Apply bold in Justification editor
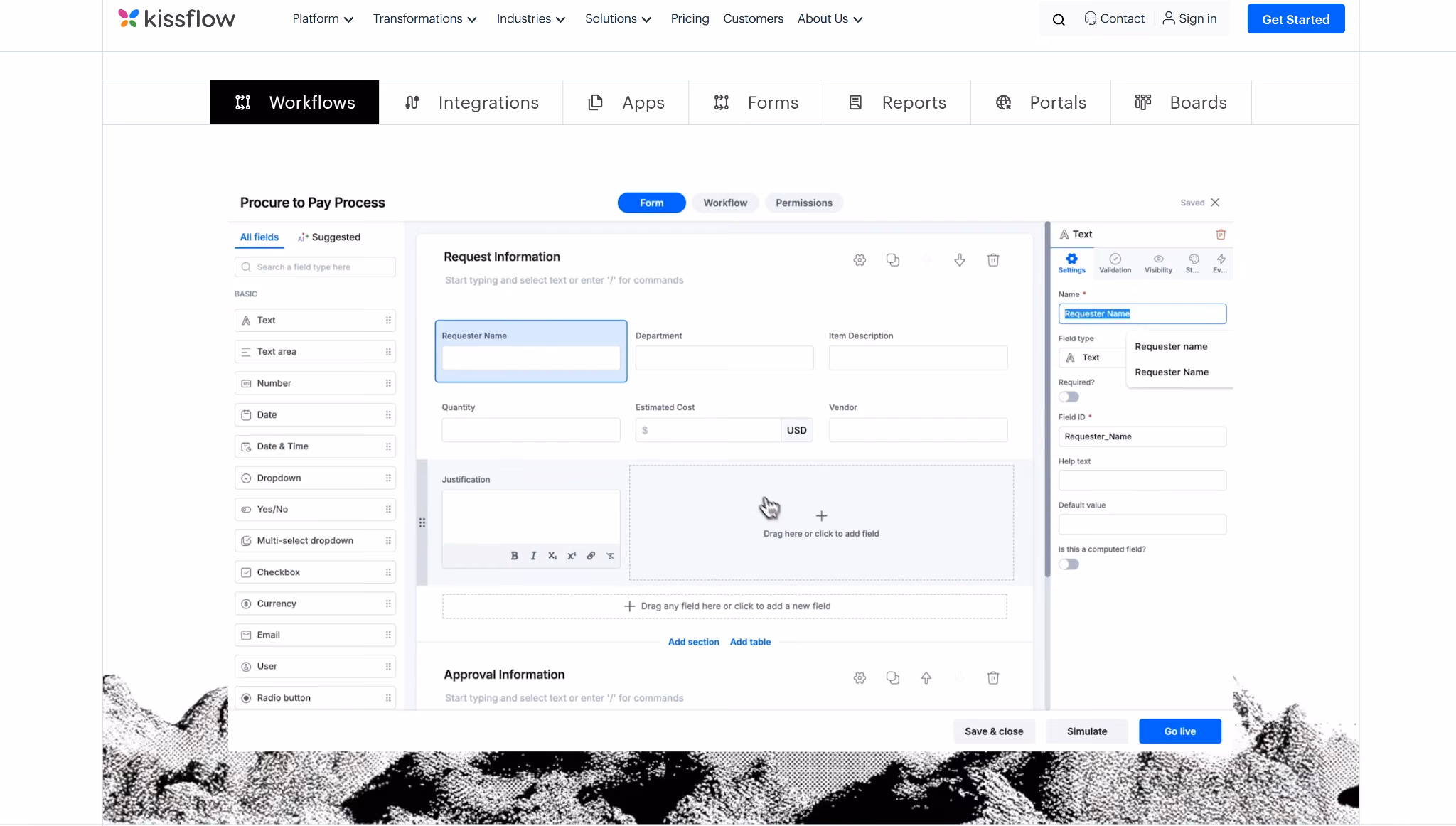The width and height of the screenshot is (1456, 826). [x=514, y=556]
